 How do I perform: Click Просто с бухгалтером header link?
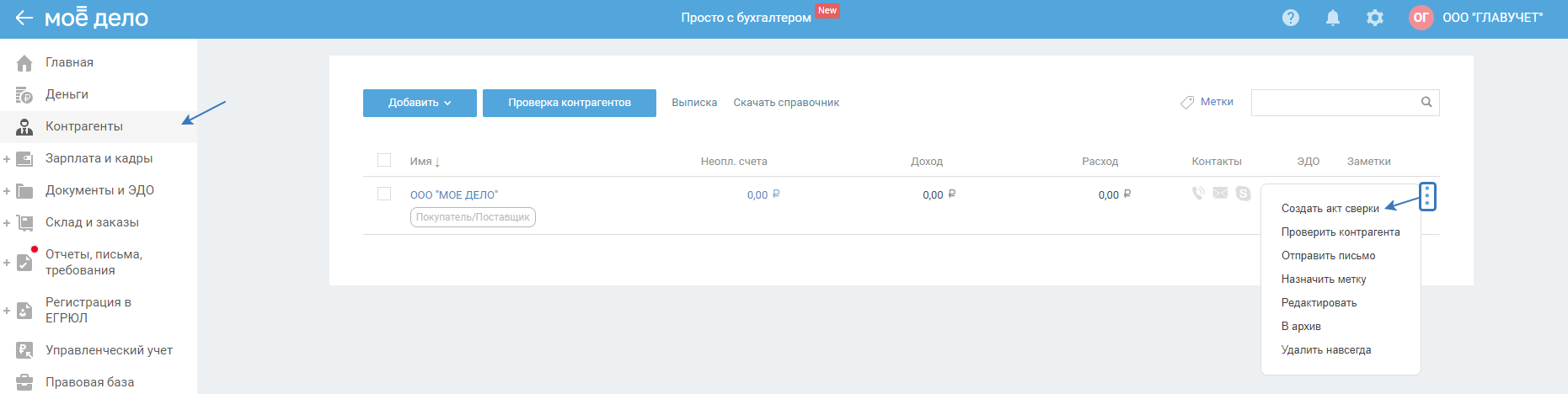pos(746,18)
